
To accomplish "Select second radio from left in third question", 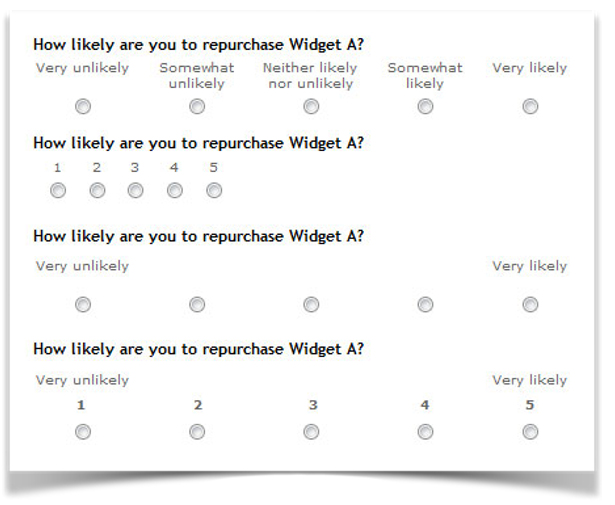I will pos(197,305).
